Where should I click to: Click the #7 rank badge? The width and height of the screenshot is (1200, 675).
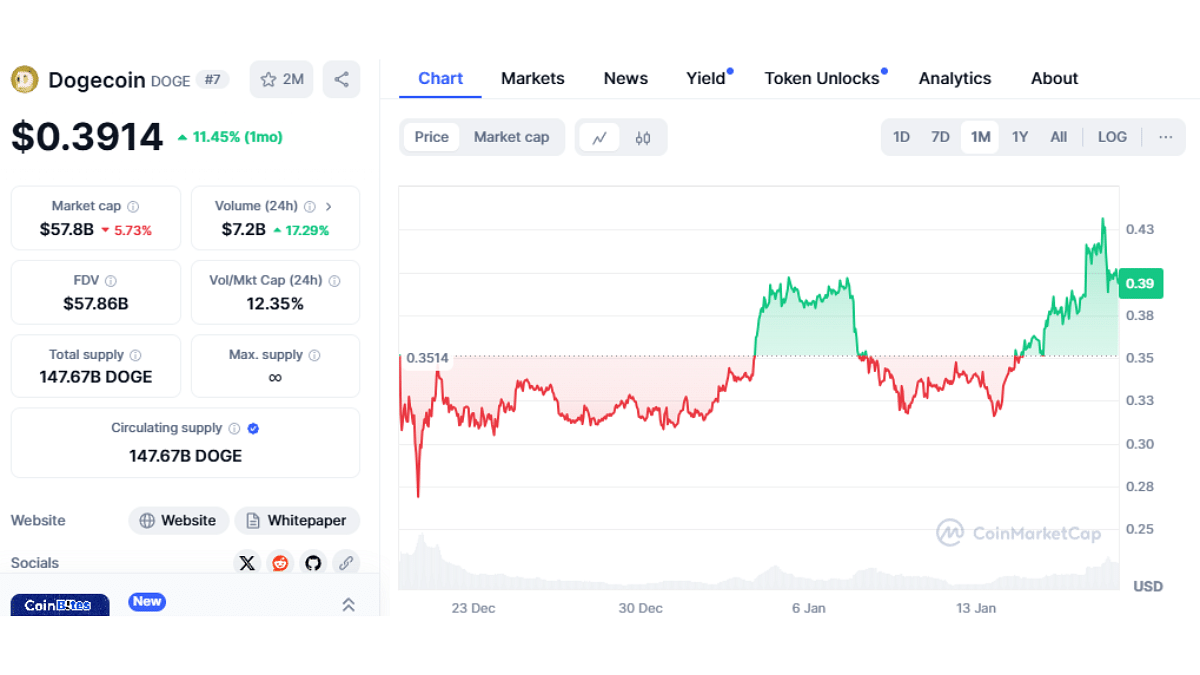pos(212,80)
